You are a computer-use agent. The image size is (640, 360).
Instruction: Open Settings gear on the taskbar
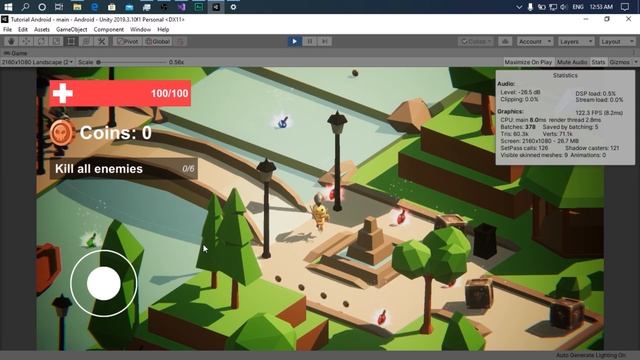click(x=233, y=7)
